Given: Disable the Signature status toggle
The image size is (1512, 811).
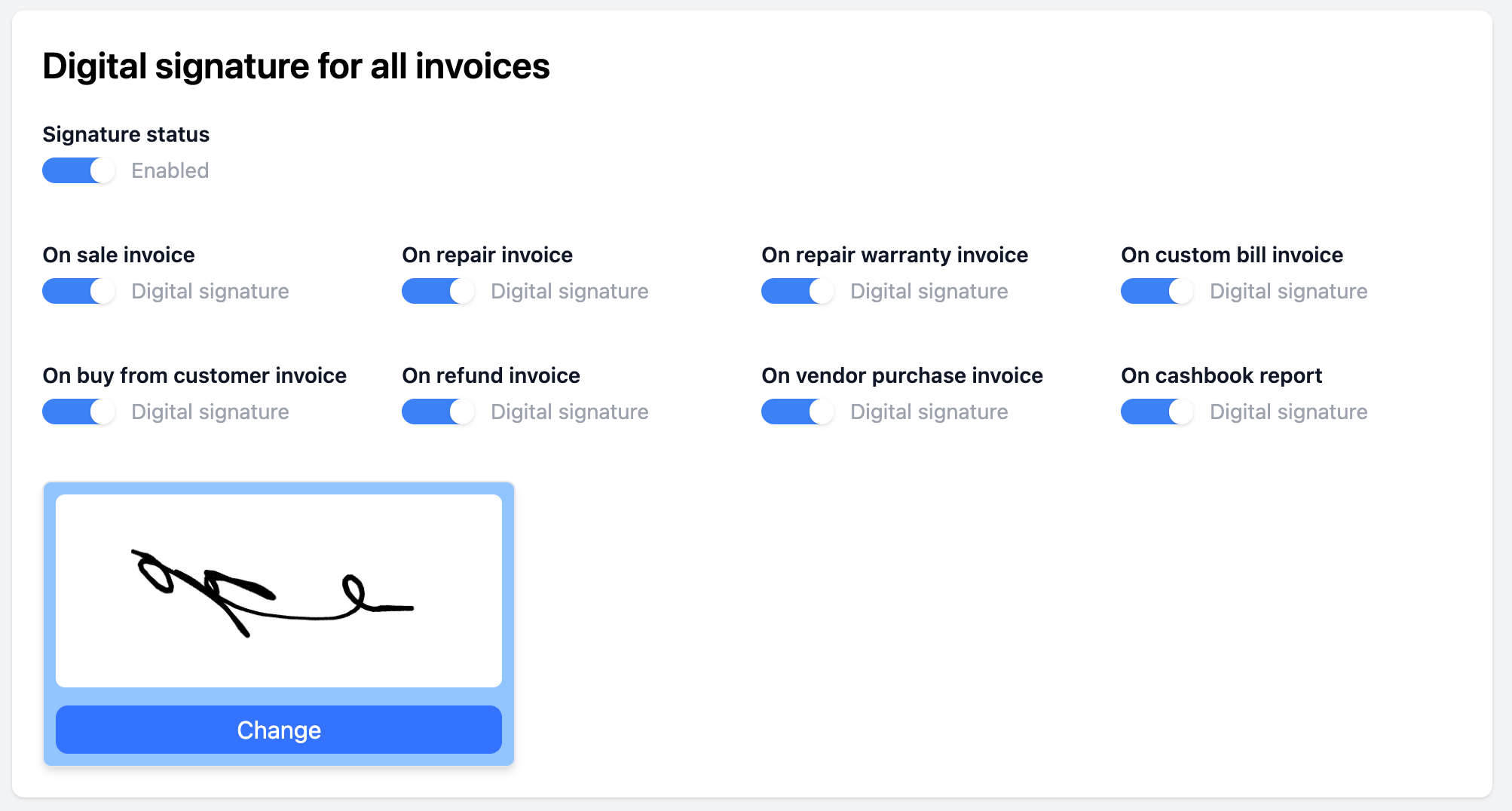Looking at the screenshot, I should point(78,170).
